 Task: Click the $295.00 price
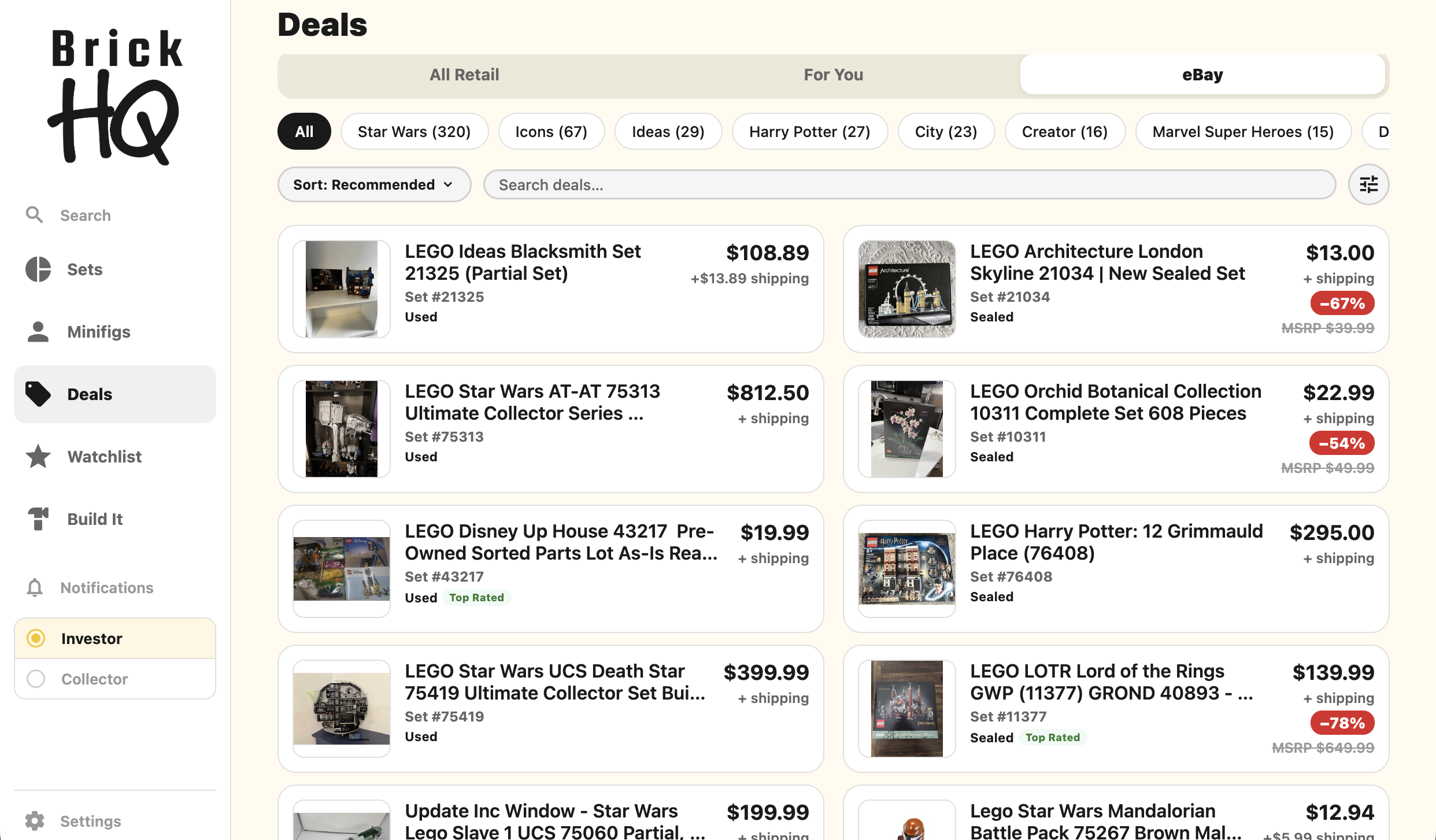[x=1332, y=532]
